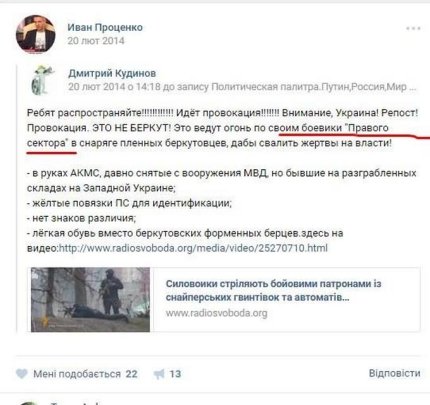Expand the truncated ending after Россия,Мир
Screen dimensions: 430x405
click(x=412, y=87)
